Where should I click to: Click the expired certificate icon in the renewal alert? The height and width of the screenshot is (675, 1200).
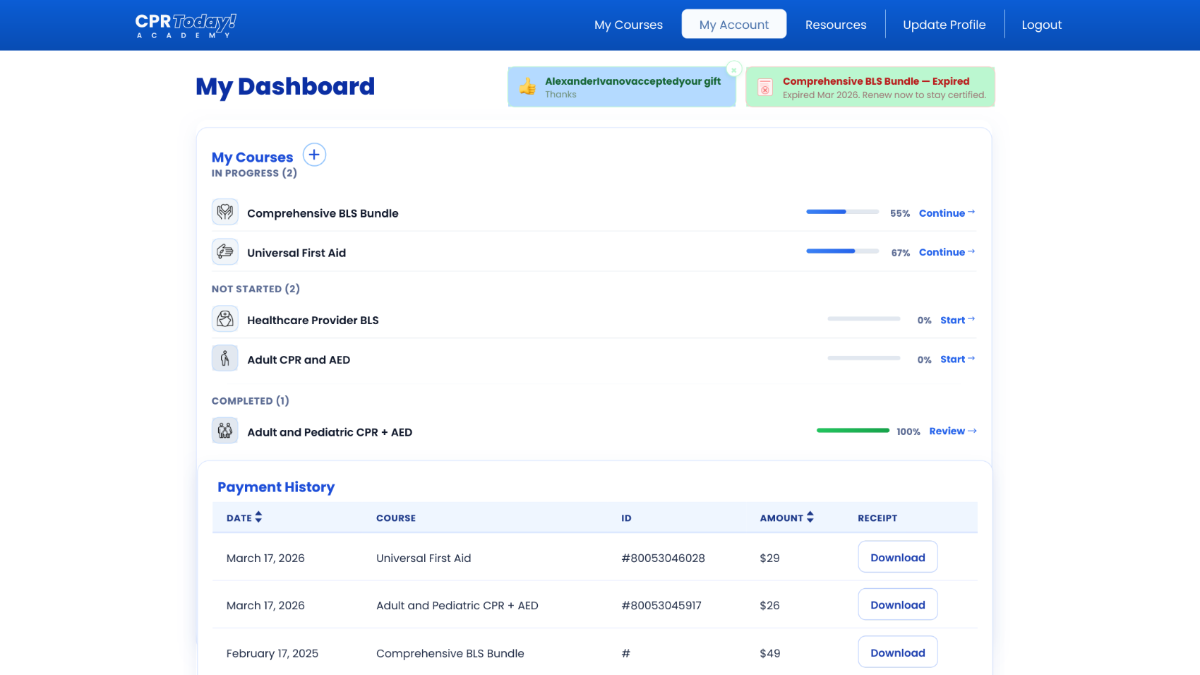pos(765,87)
